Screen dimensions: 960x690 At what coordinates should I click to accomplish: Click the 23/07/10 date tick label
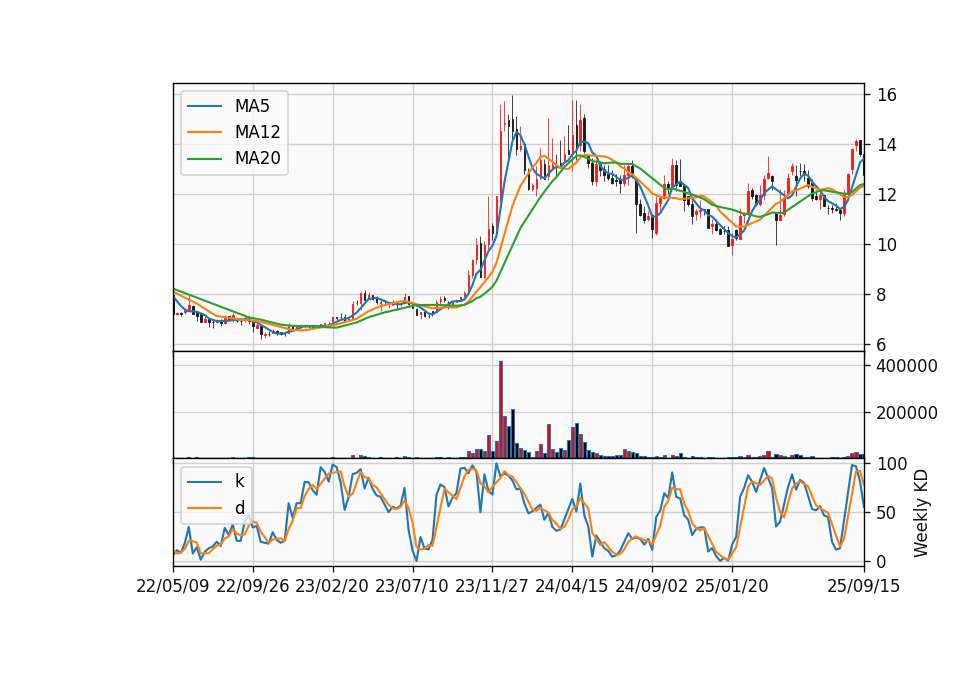[x=412, y=586]
